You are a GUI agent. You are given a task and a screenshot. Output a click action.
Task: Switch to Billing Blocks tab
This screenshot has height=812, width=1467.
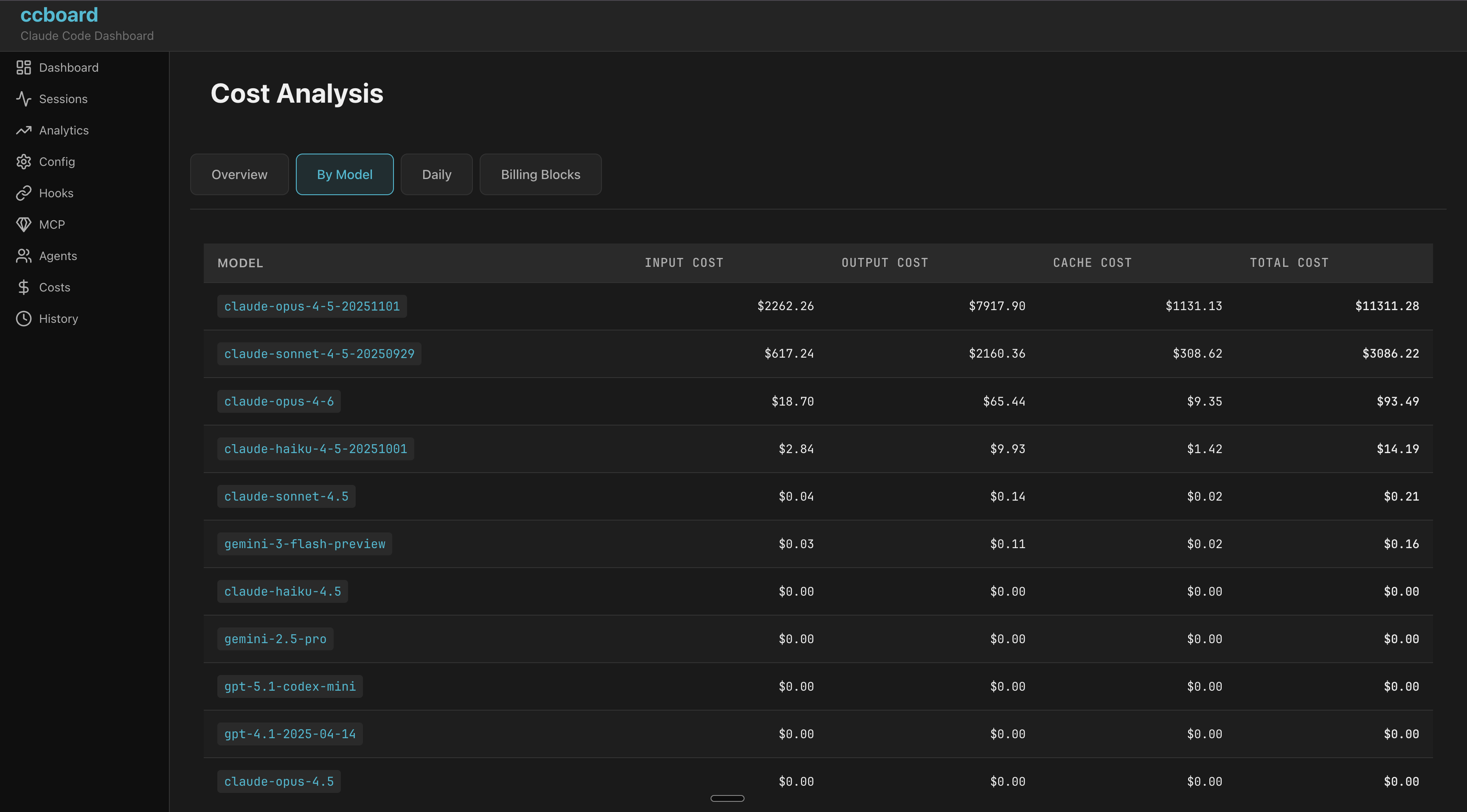pyautogui.click(x=540, y=174)
